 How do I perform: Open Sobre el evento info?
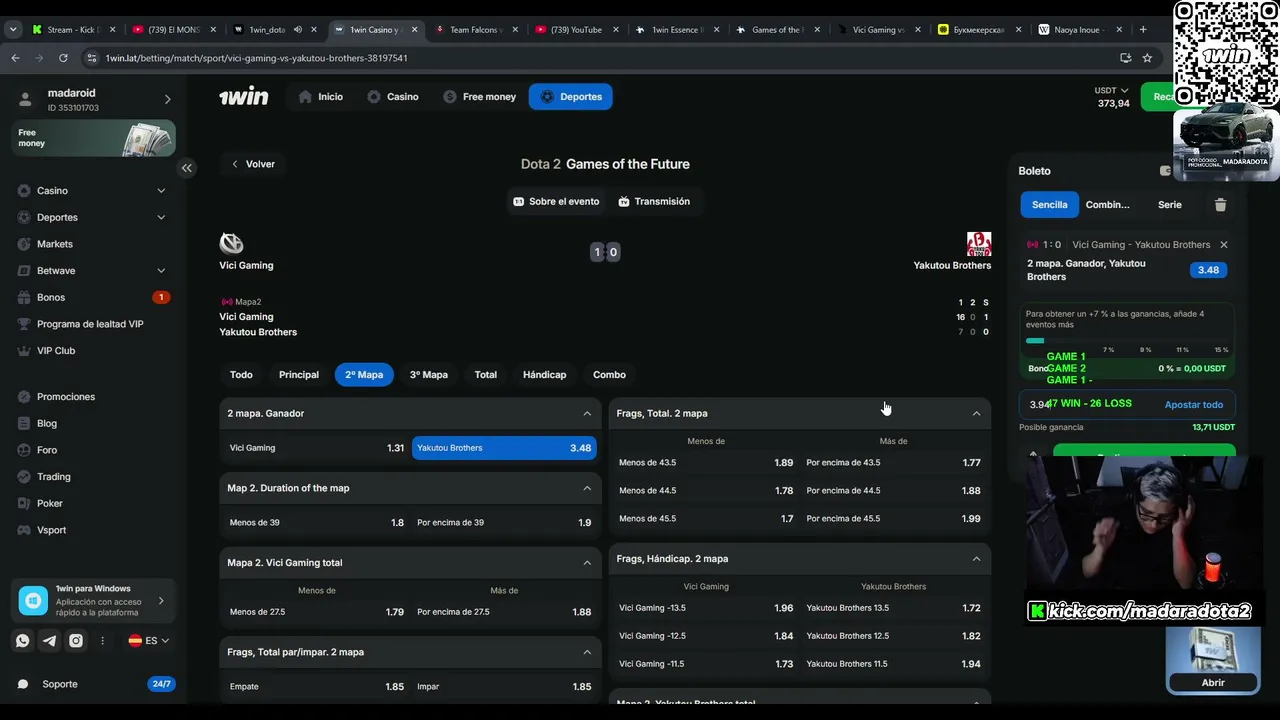[x=556, y=202]
